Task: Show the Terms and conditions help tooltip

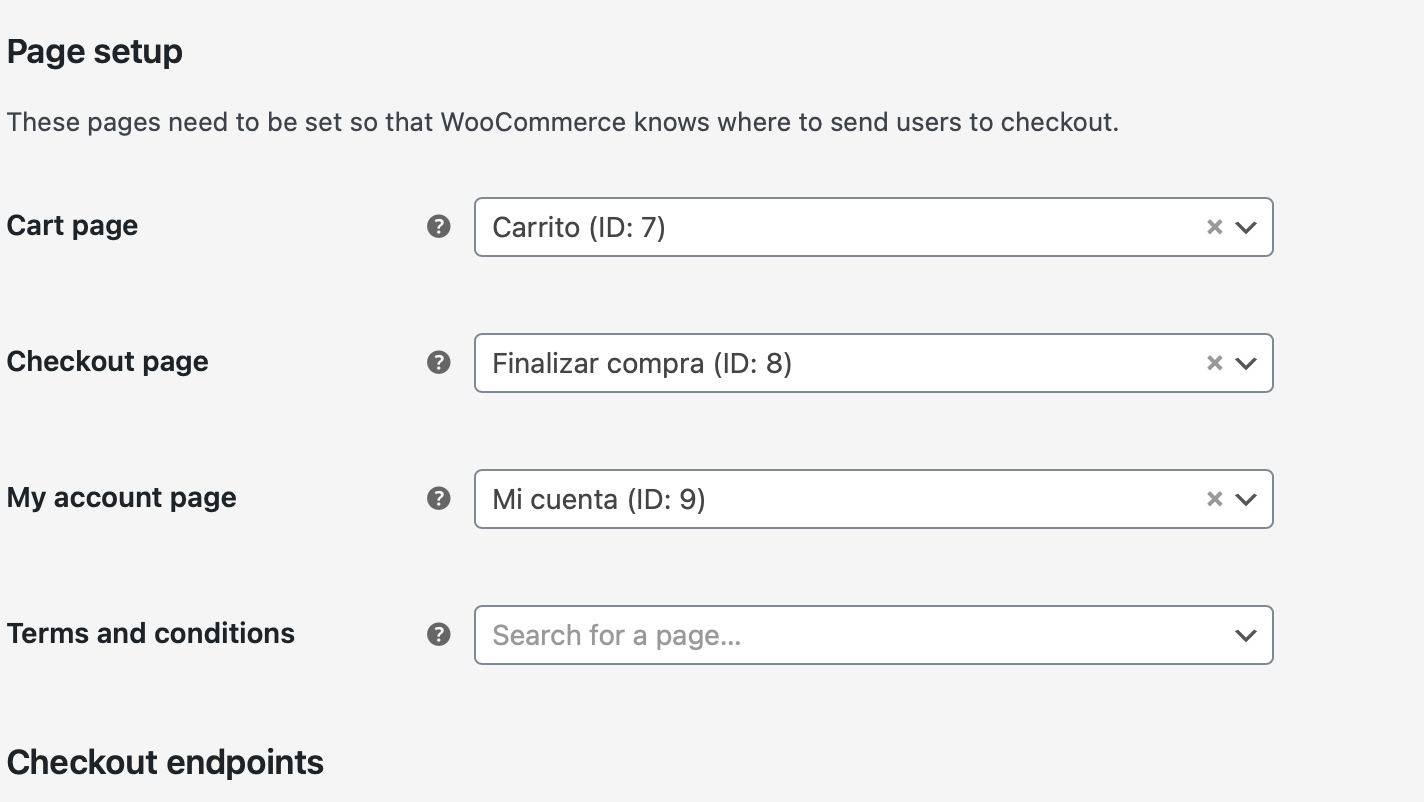Action: [438, 635]
